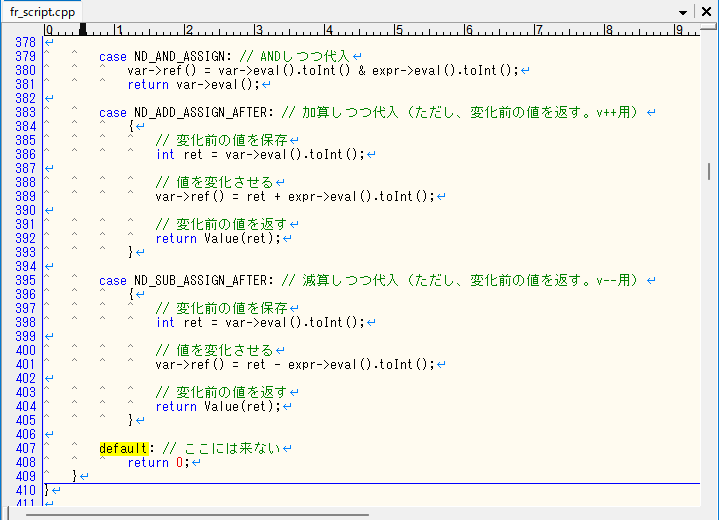Screen dimensions: 719x520
Task: Click the vertical scrollbar thumb
Action: tap(710, 170)
